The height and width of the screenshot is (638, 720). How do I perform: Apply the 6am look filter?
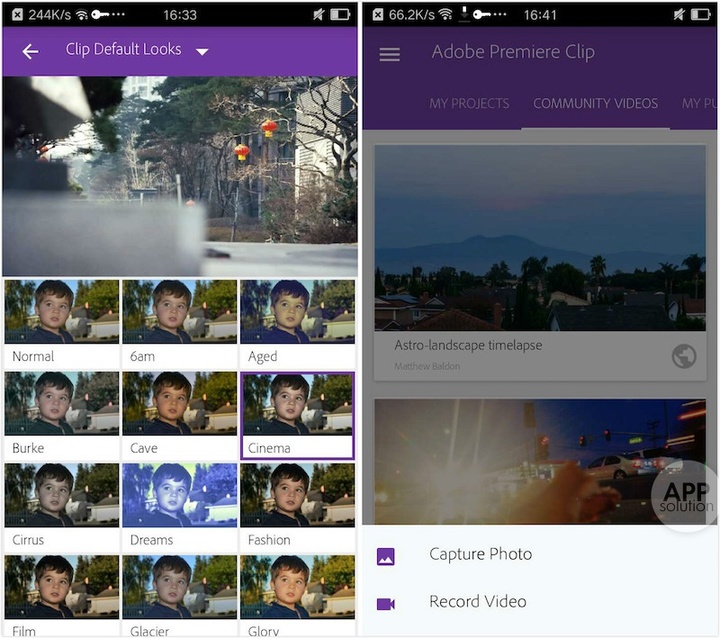click(179, 322)
